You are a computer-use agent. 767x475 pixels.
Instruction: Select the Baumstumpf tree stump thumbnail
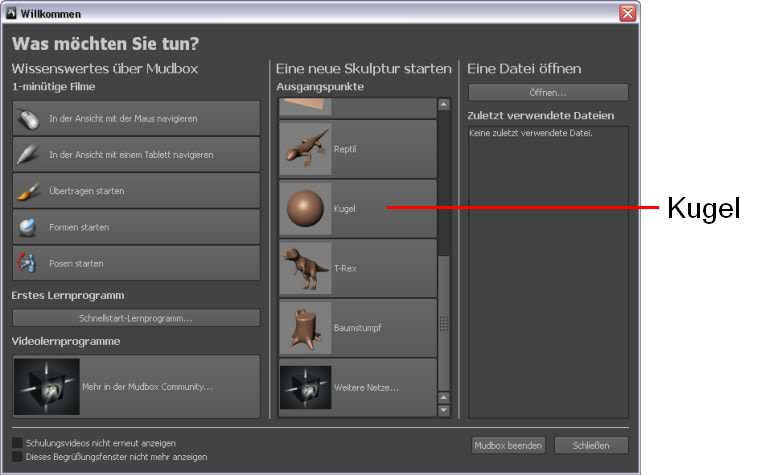tap(305, 328)
